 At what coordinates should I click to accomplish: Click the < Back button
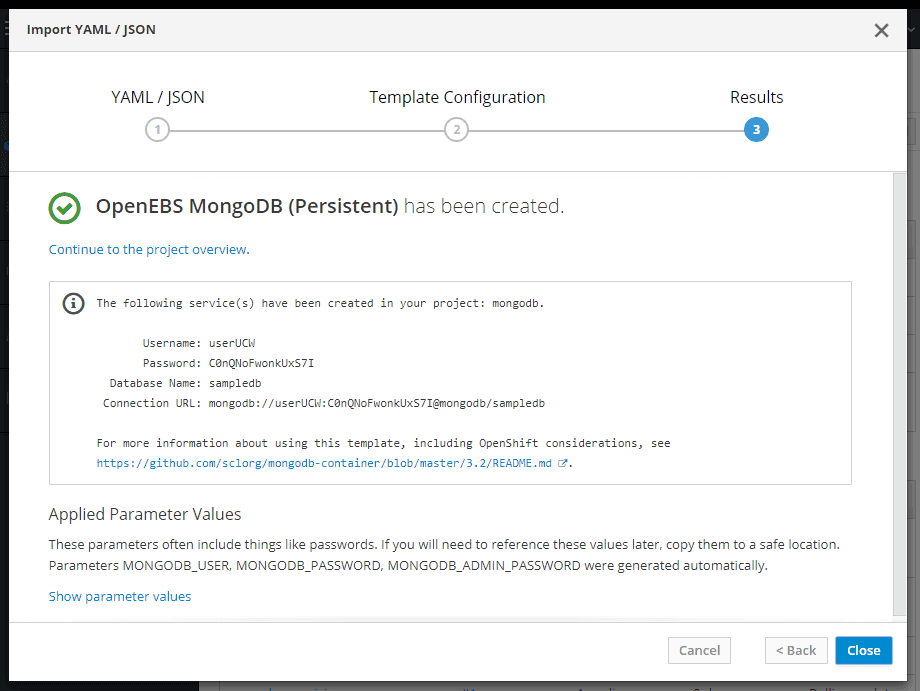click(x=796, y=651)
